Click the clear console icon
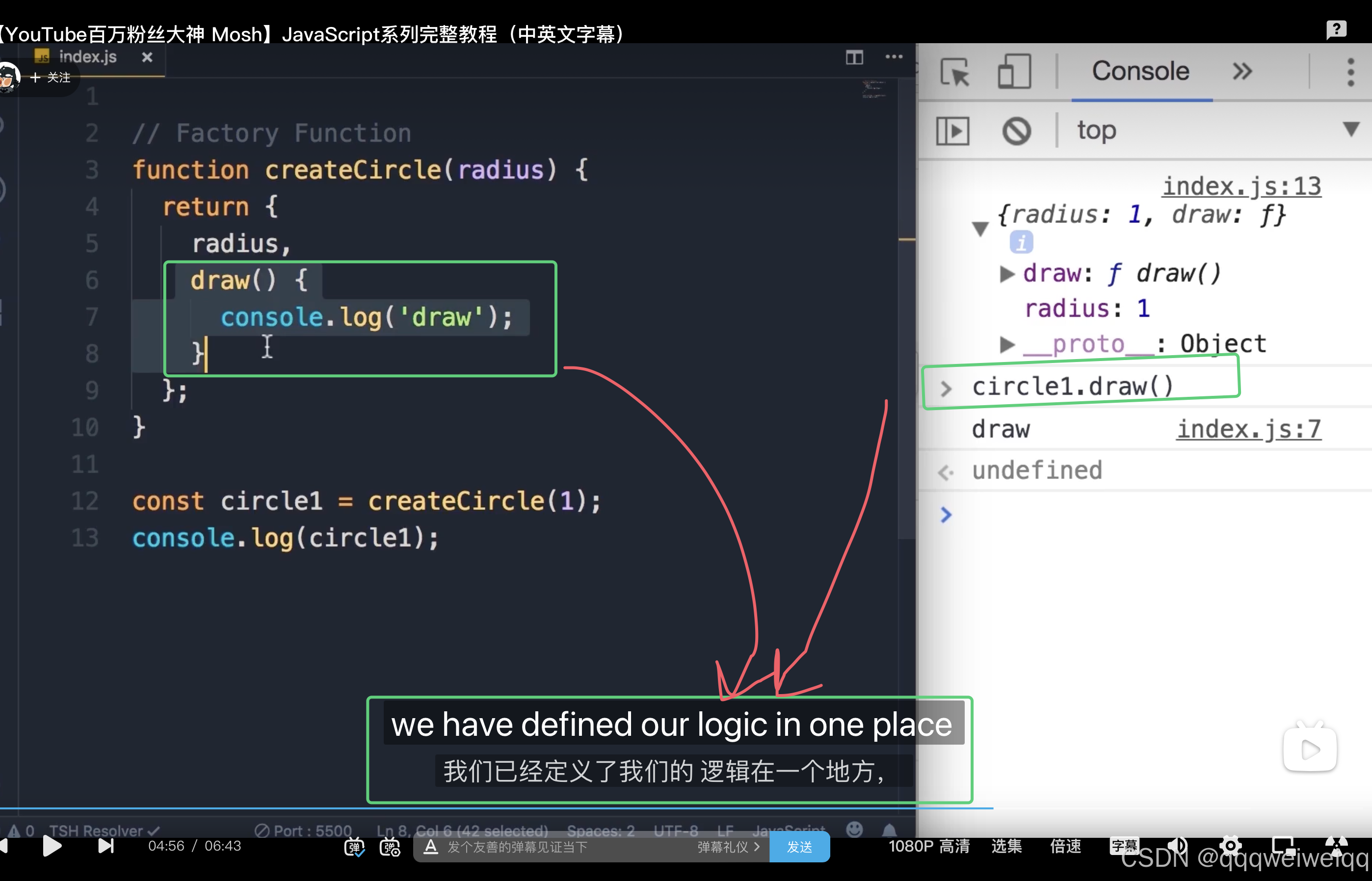Image resolution: width=1372 pixels, height=881 pixels. tap(1017, 131)
